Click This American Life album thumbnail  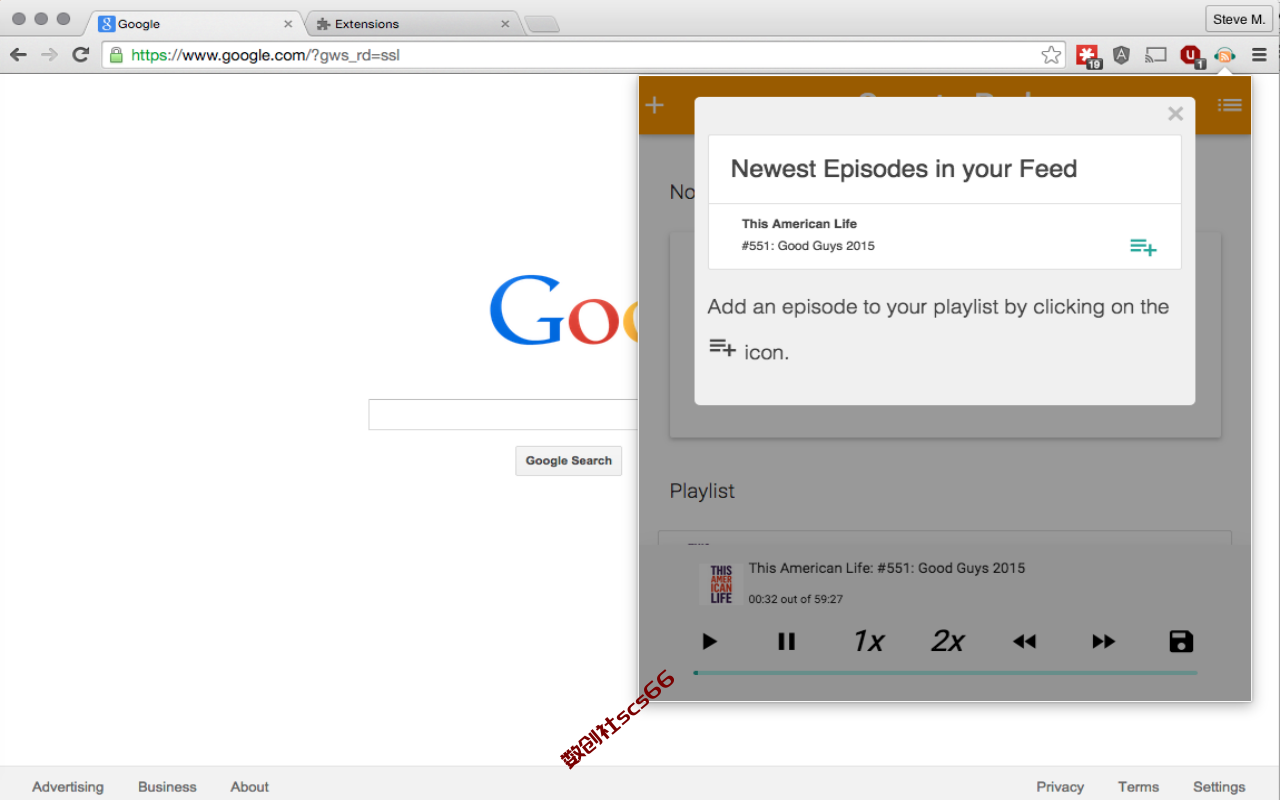[x=721, y=584]
